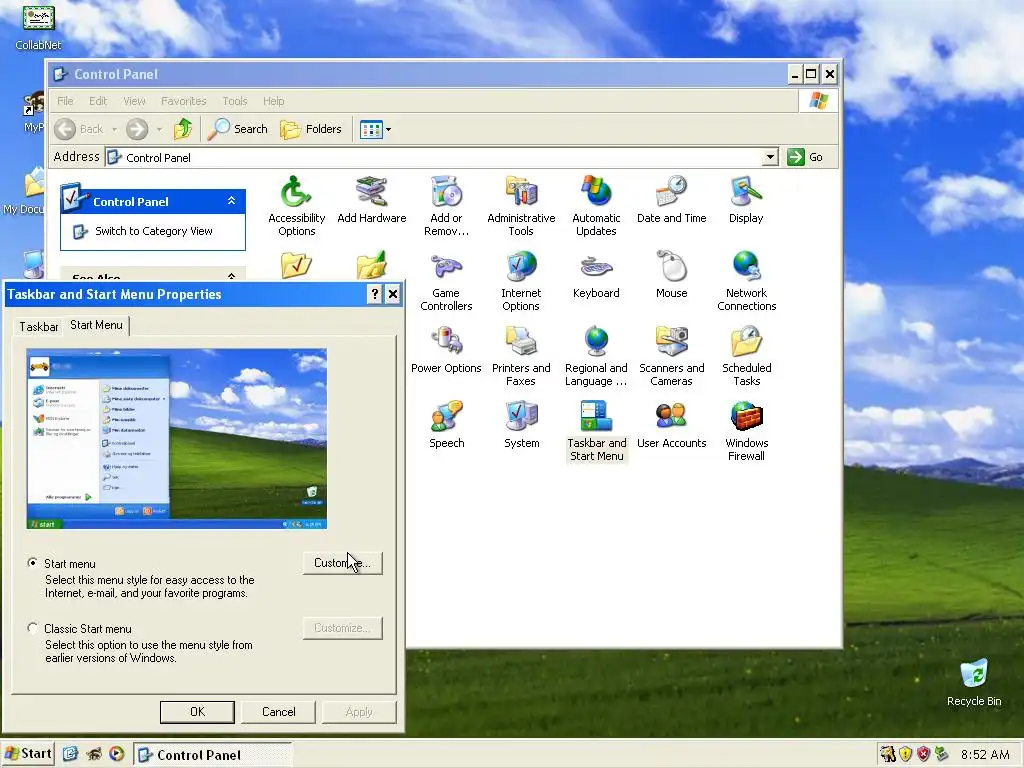1024x768 pixels.
Task: Expand the Back history dropdown arrow
Action: (114, 129)
